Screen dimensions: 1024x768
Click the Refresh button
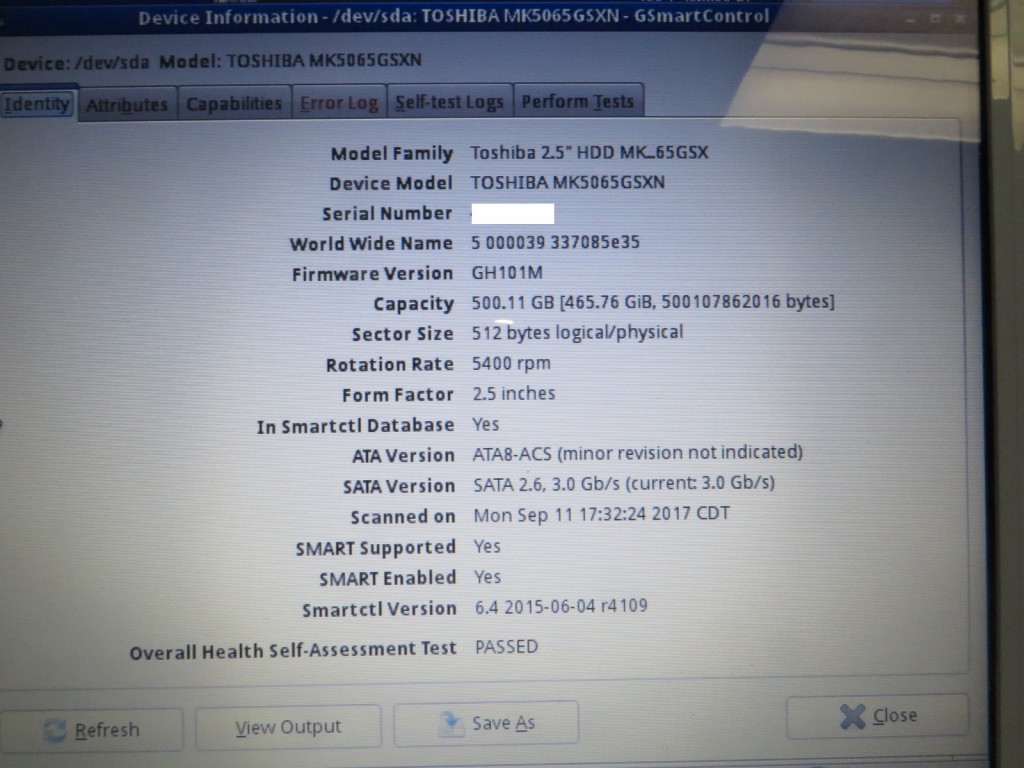[91, 729]
